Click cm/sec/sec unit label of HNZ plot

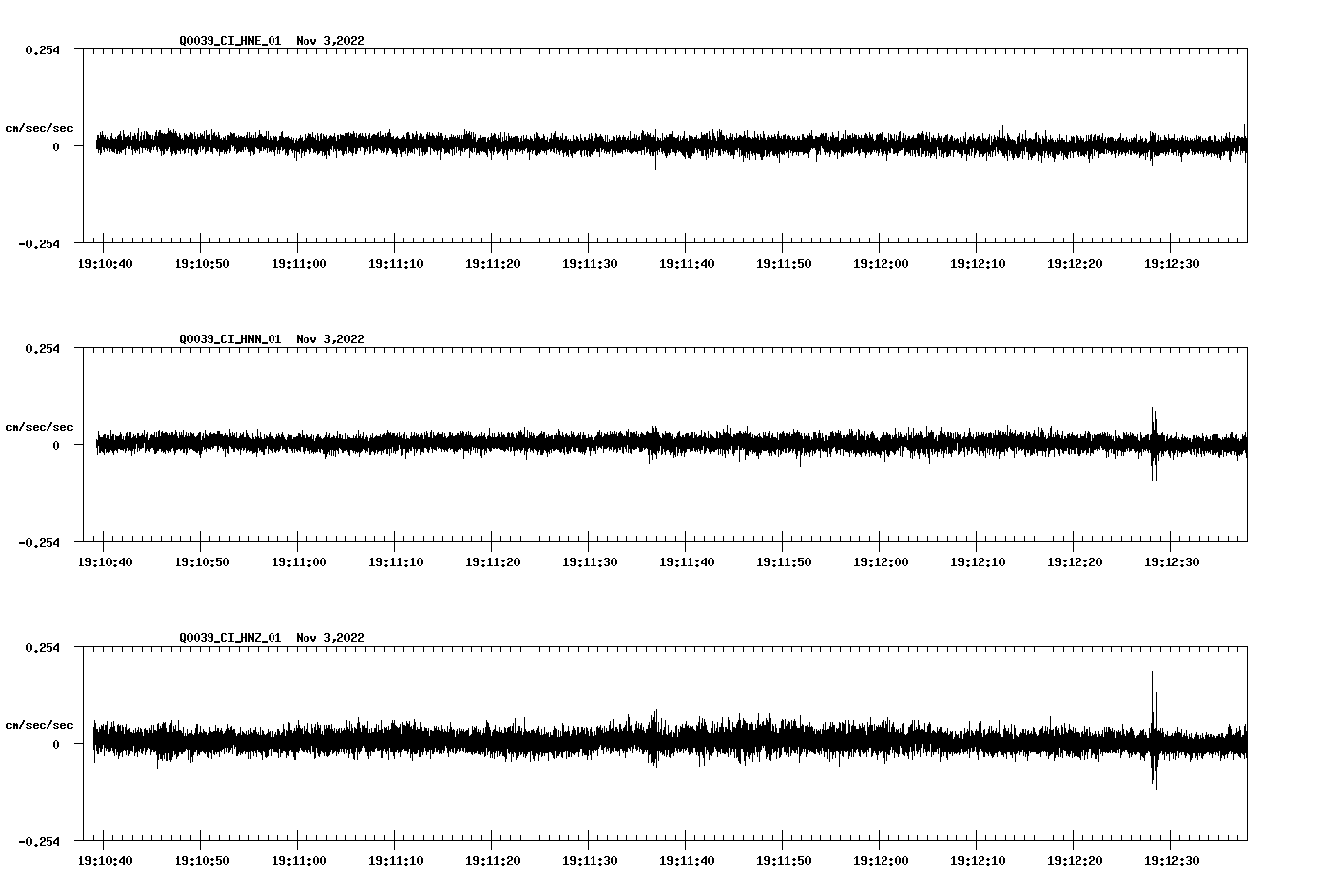point(39,725)
